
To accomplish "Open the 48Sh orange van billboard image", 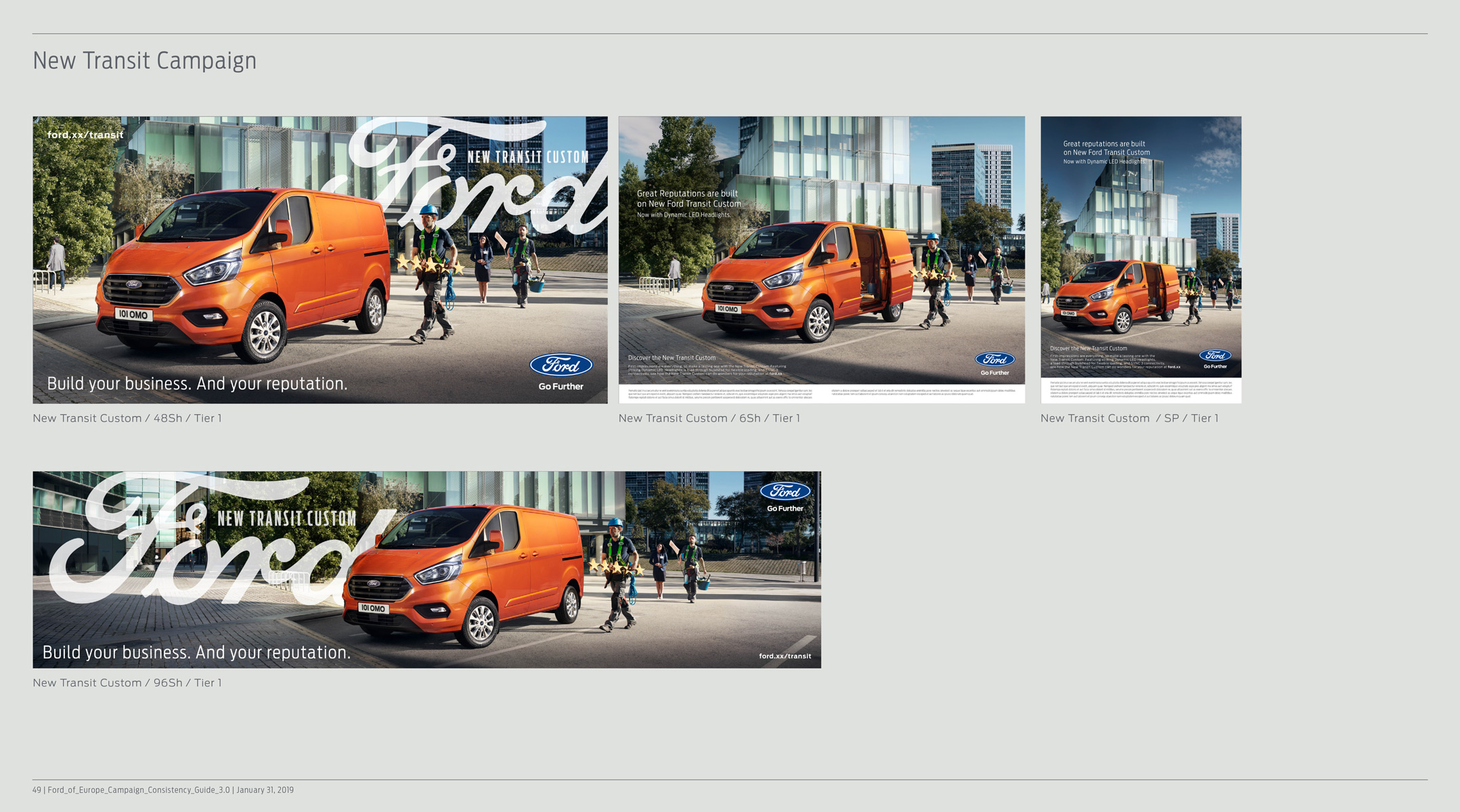I will 320,260.
